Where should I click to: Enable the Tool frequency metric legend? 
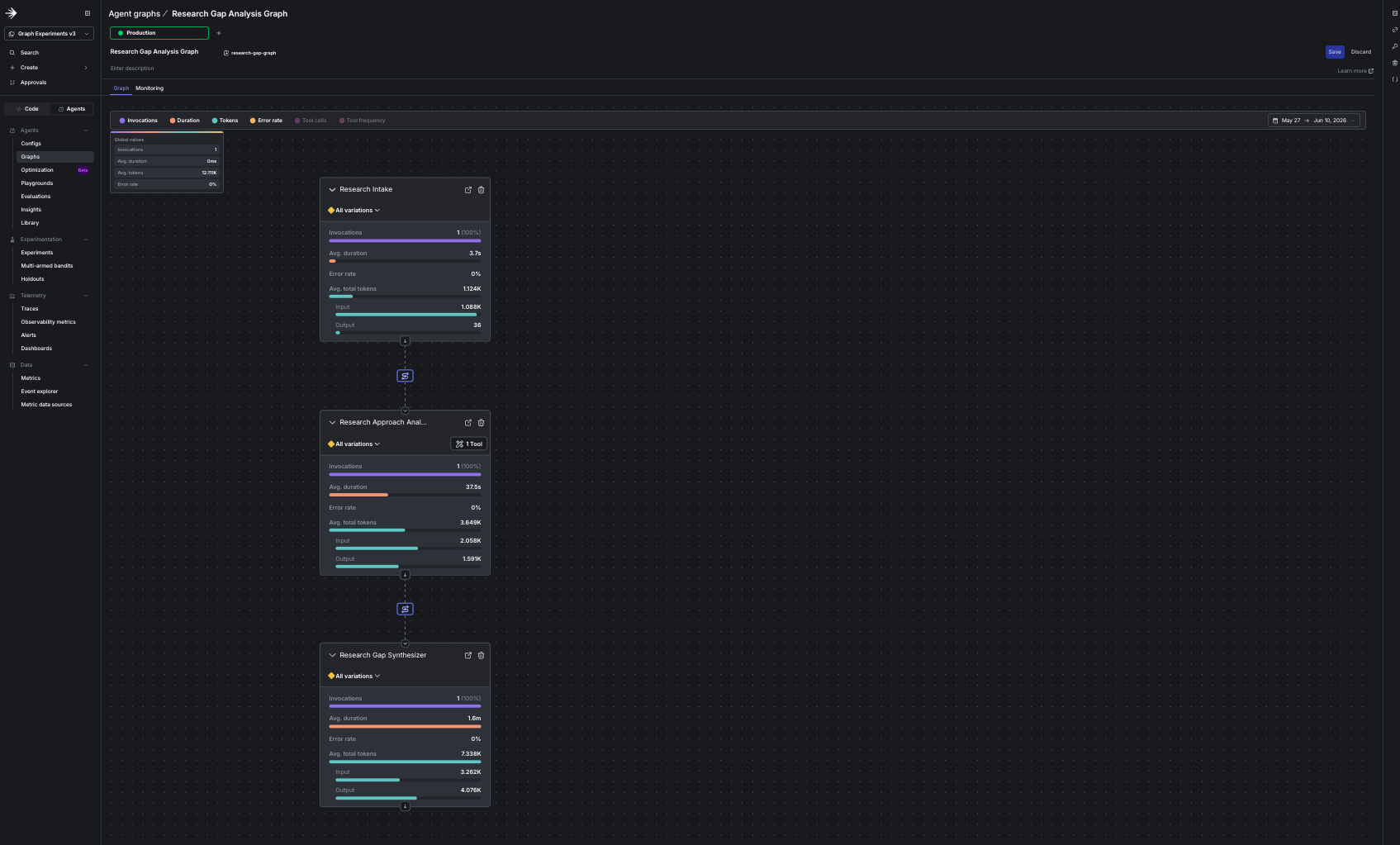362,121
